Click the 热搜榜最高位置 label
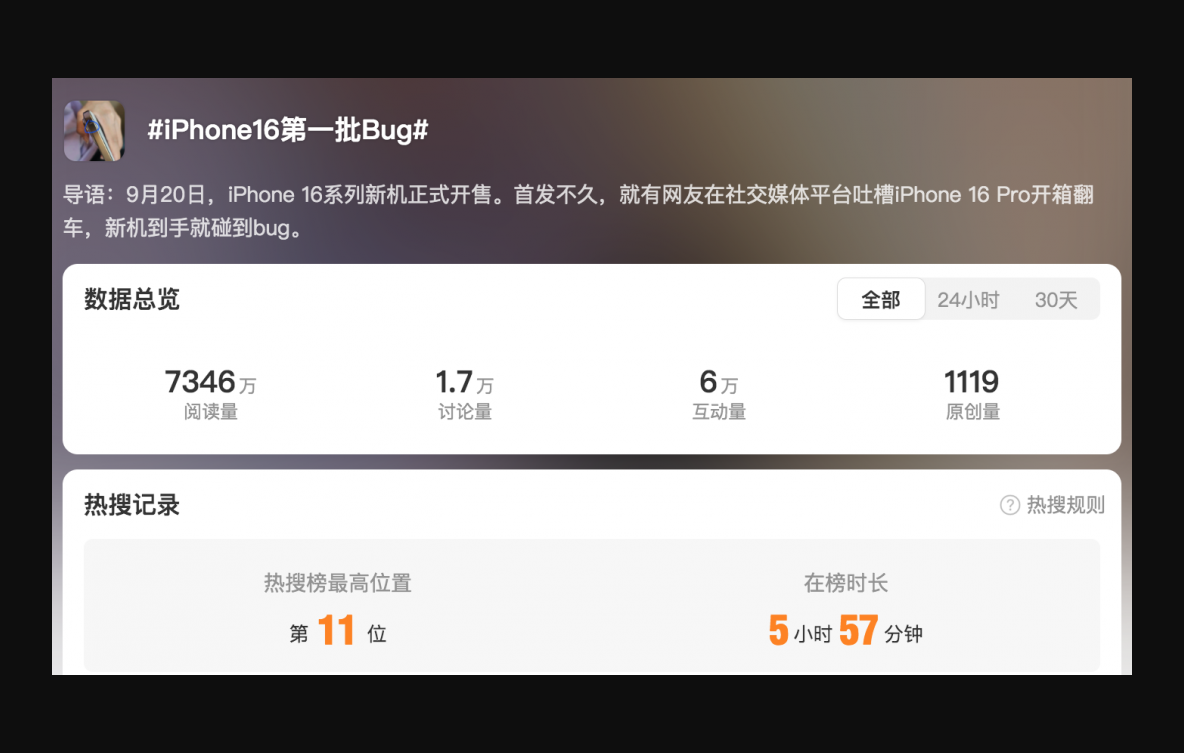The image size is (1184, 753). (338, 583)
